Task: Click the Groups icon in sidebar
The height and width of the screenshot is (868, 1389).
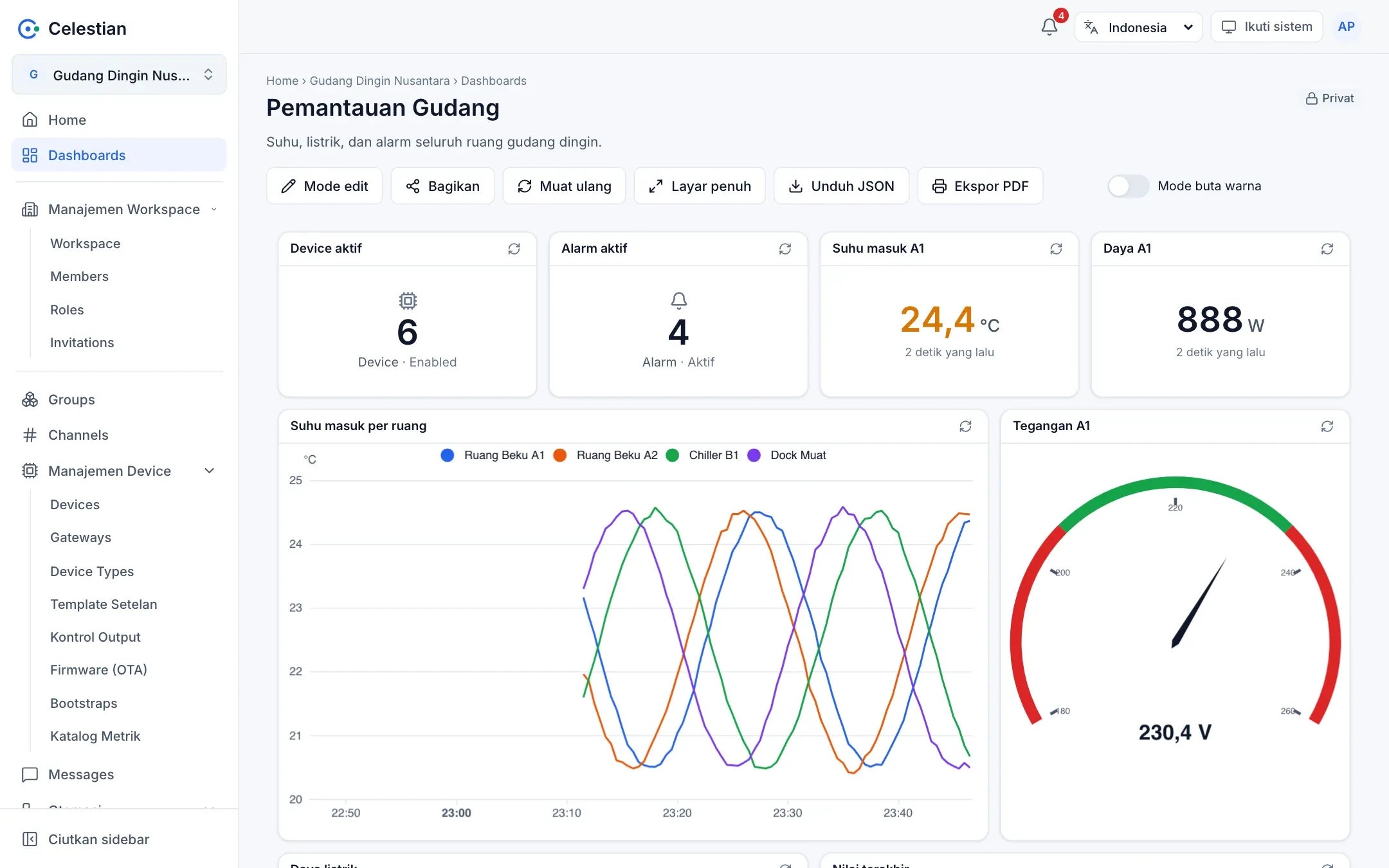Action: point(30,399)
